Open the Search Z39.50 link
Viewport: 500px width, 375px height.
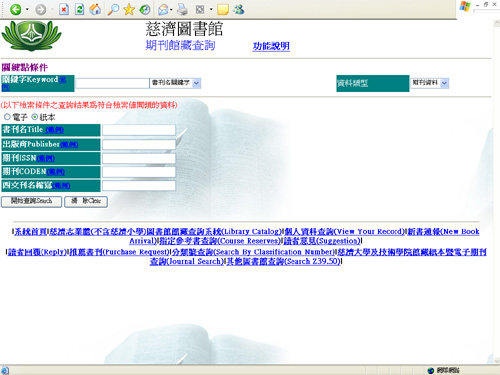(x=283, y=261)
